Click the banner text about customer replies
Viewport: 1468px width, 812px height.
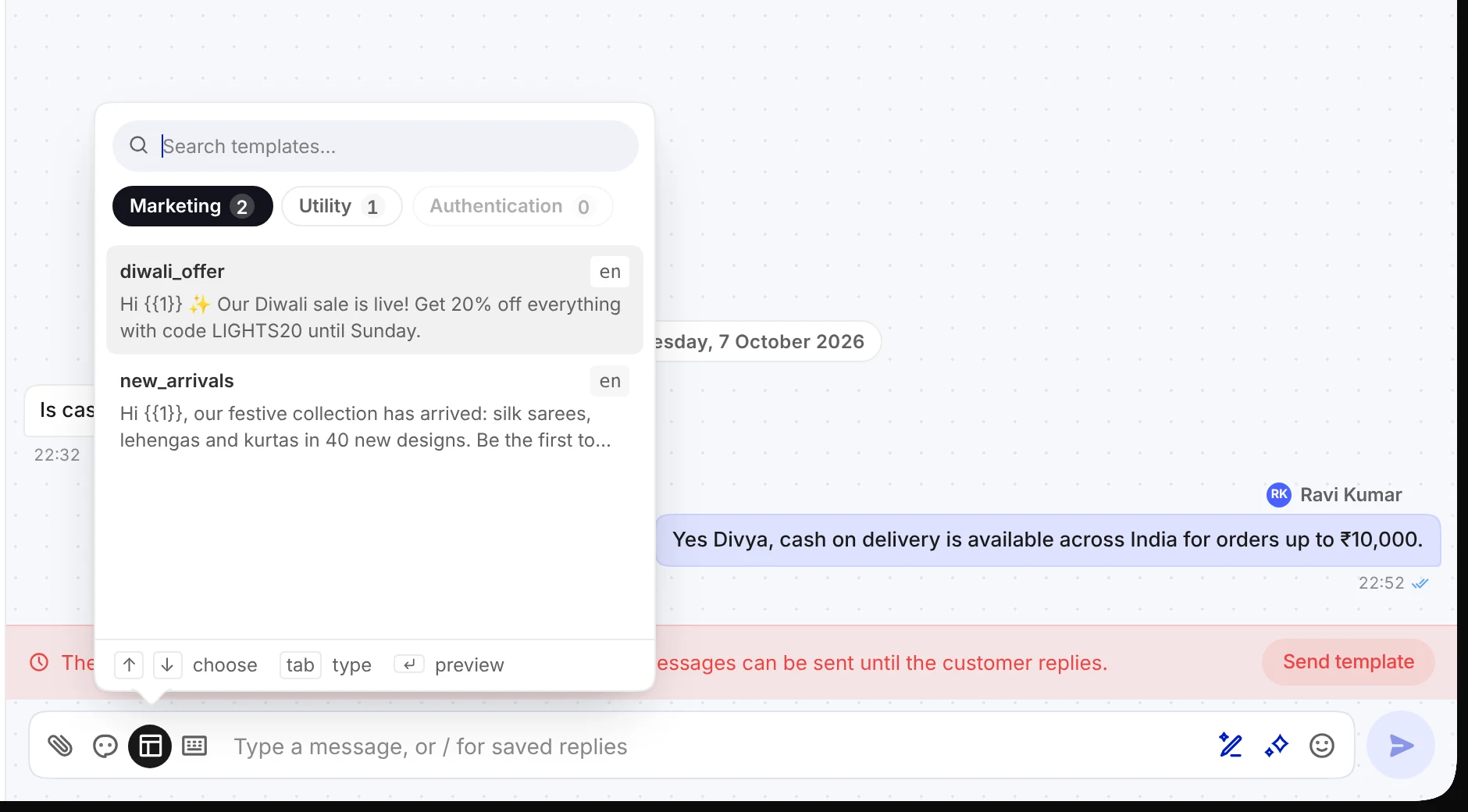point(882,662)
